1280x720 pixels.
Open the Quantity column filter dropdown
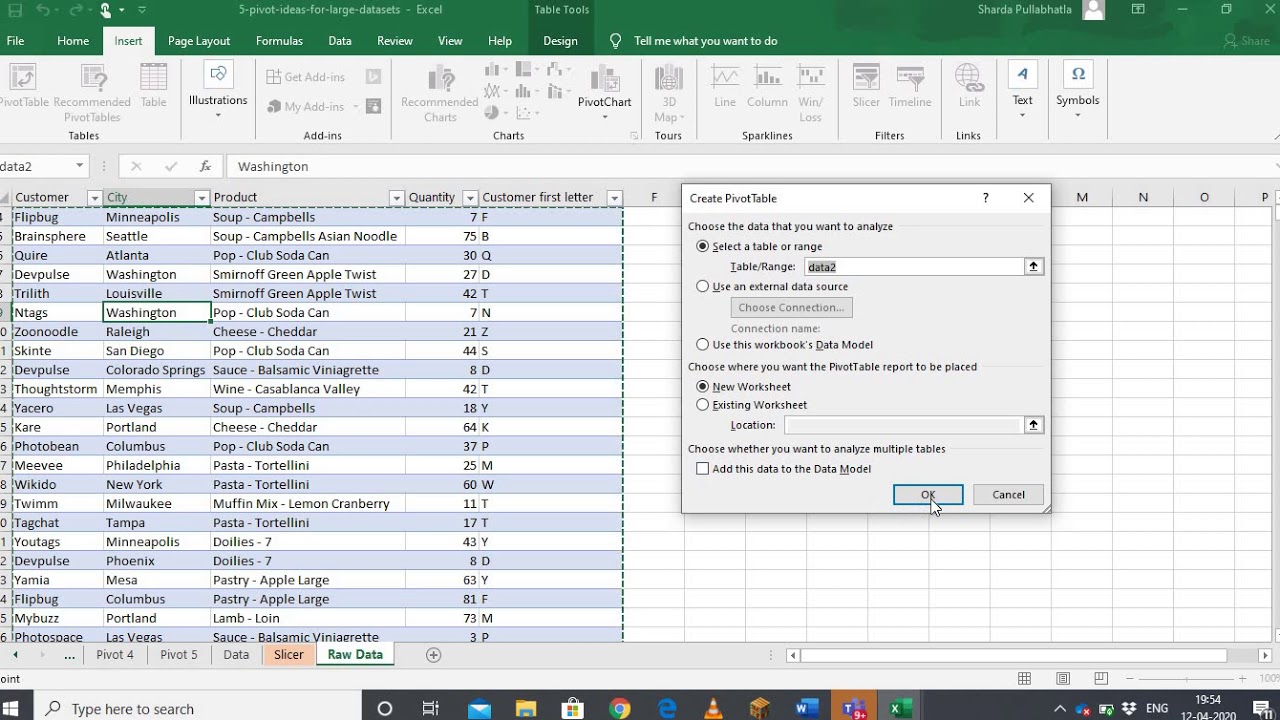[470, 198]
